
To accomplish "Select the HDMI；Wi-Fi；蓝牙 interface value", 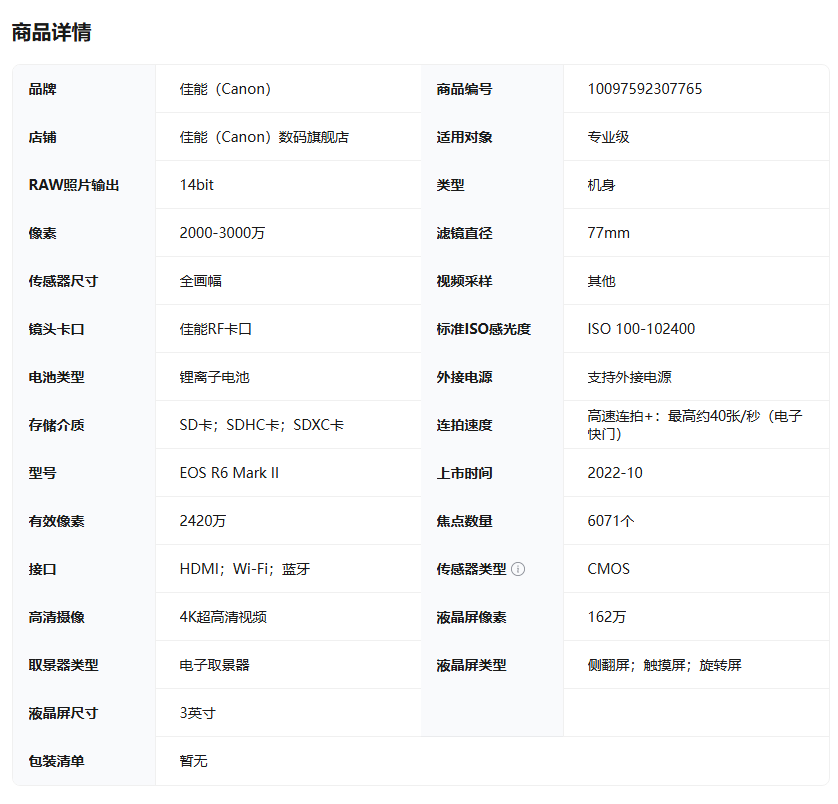I will point(245,569).
